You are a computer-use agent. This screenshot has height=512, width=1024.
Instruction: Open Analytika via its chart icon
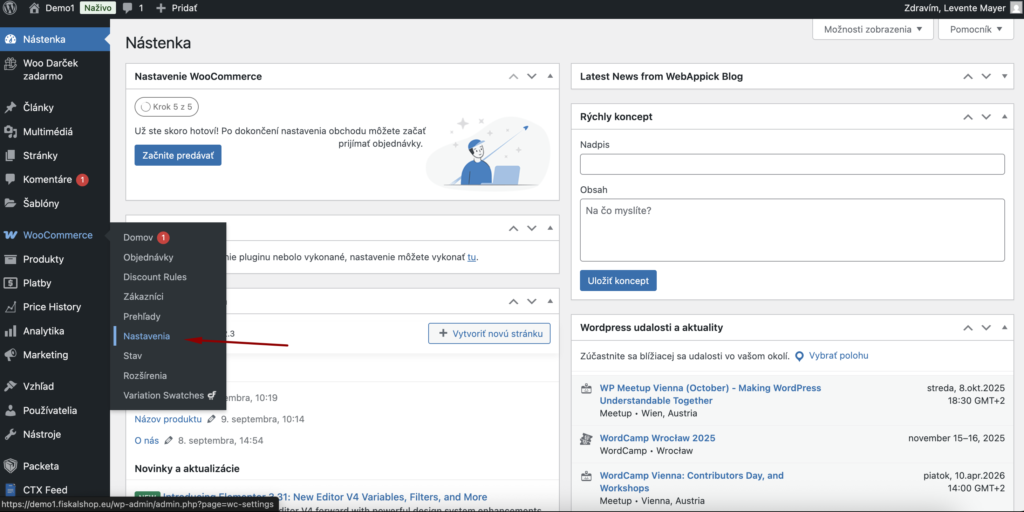[x=10, y=331]
